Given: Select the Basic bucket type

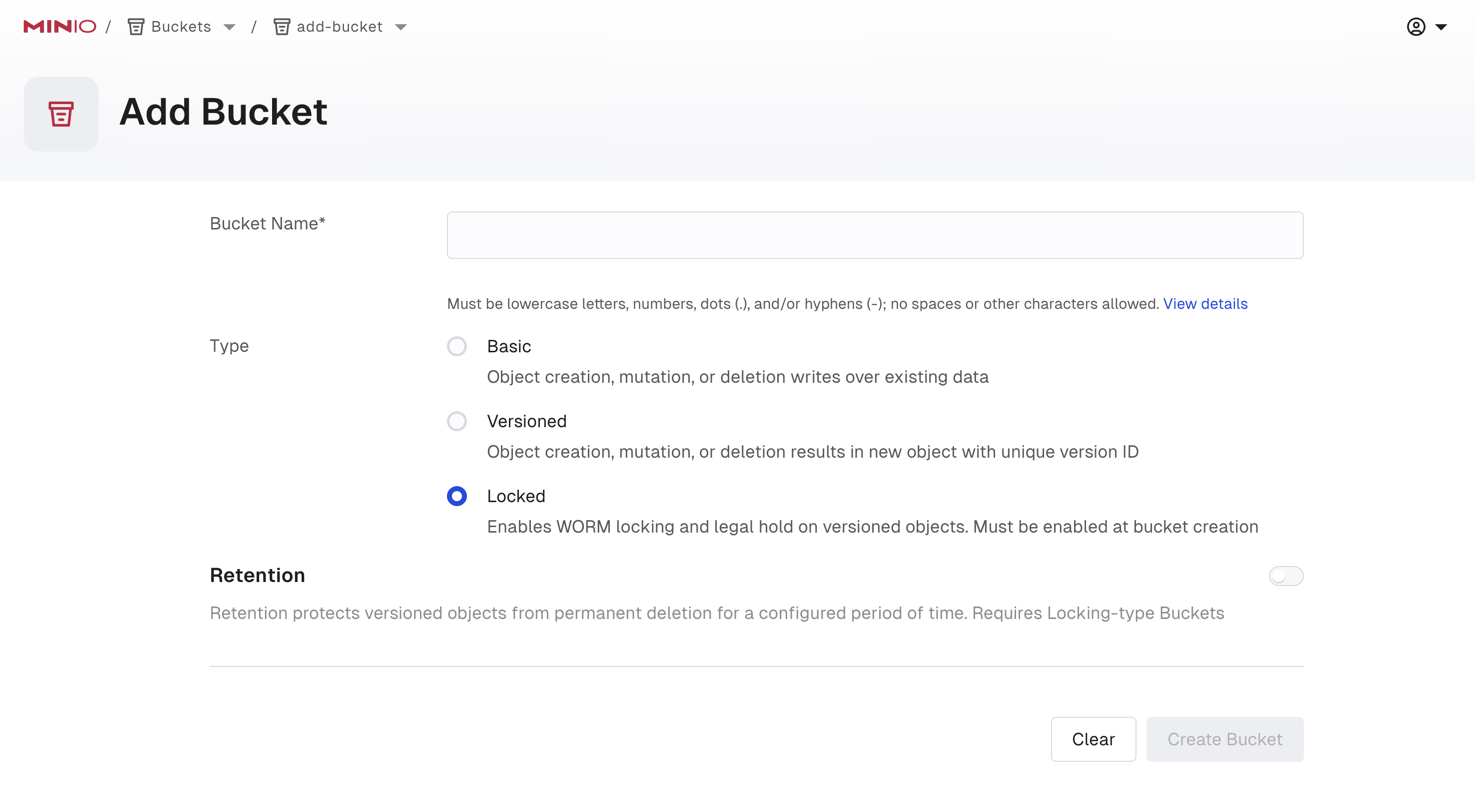Looking at the screenshot, I should tap(457, 347).
